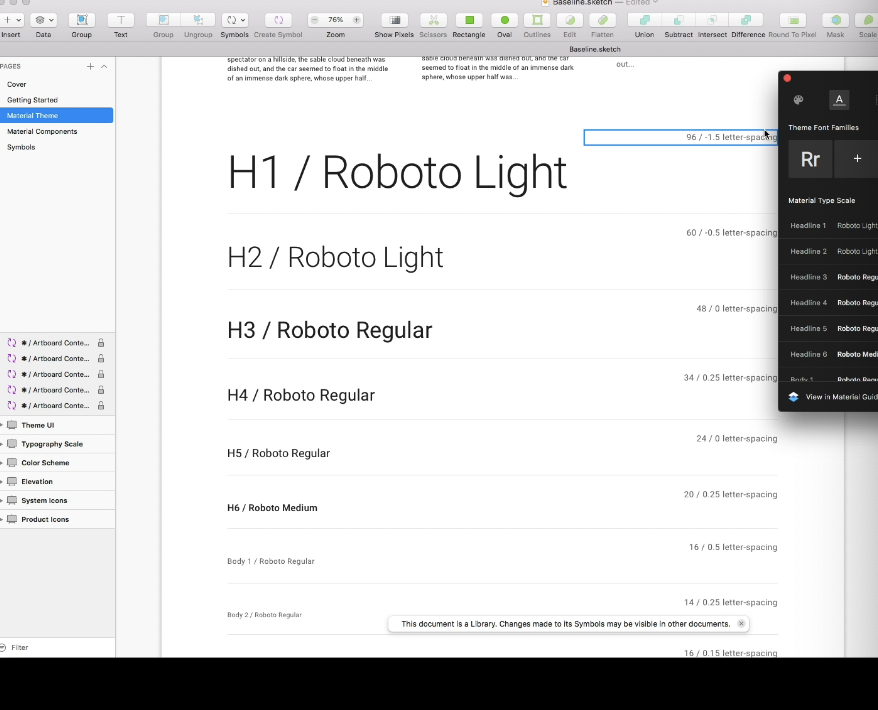Screen dimensions: 878x710
Task: Select the Oval shape tool
Action: pyautogui.click(x=505, y=20)
